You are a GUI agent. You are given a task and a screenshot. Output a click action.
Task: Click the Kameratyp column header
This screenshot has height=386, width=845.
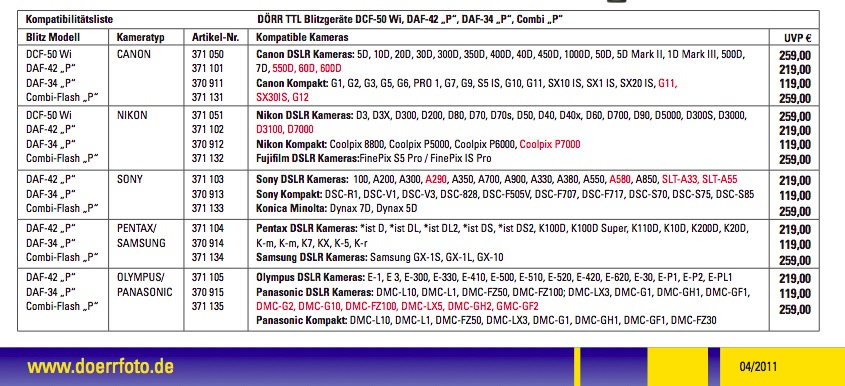140,38
